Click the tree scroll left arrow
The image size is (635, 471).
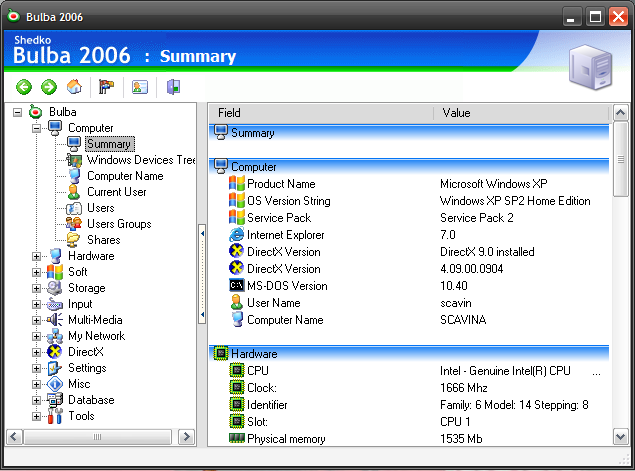[14, 437]
